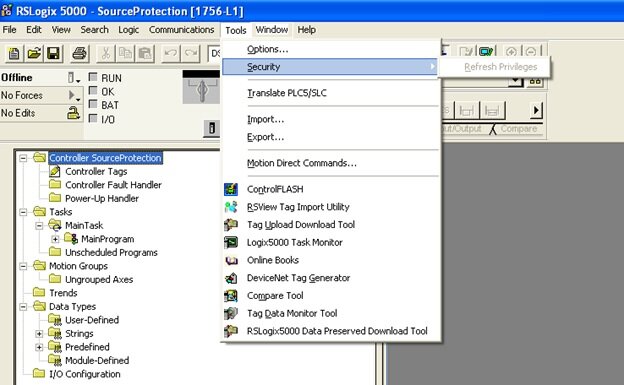The image size is (624, 385).
Task: Choose Export... from the Tools menu
Action: [330, 137]
